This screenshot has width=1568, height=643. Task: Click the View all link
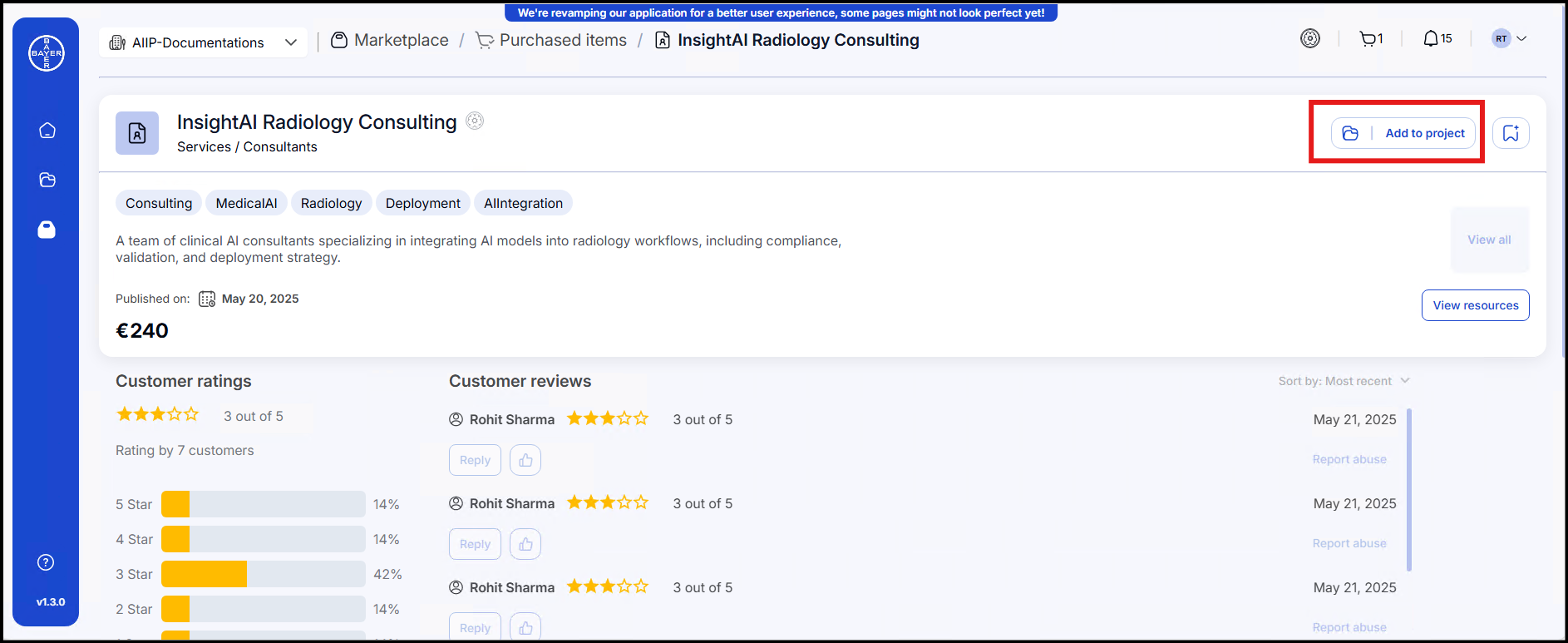1489,240
